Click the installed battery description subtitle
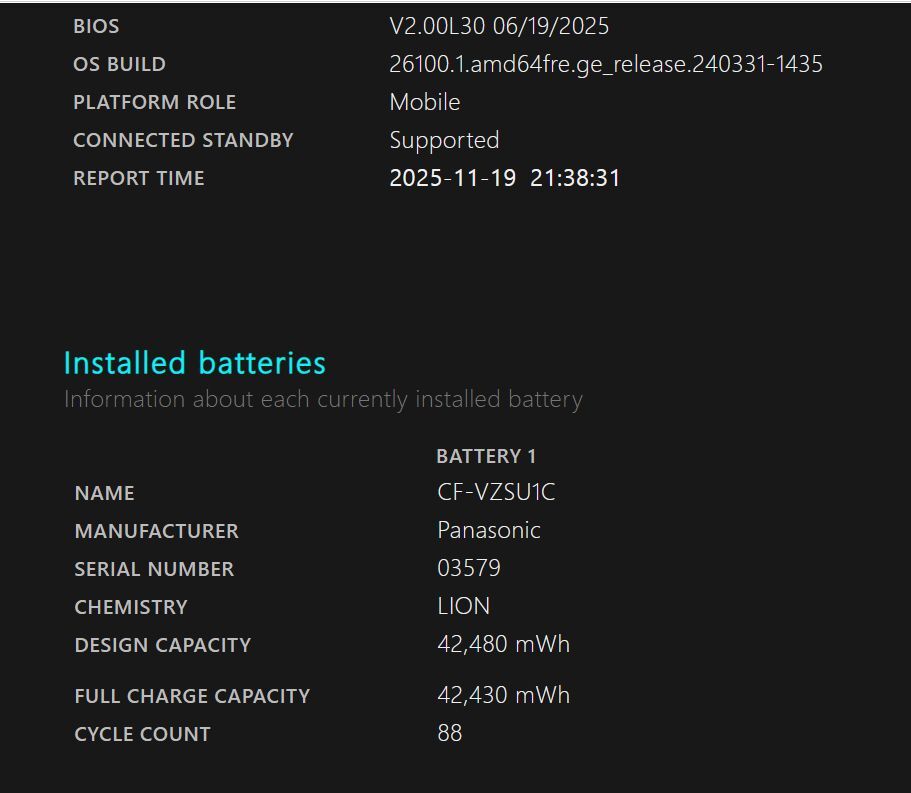 click(322, 400)
